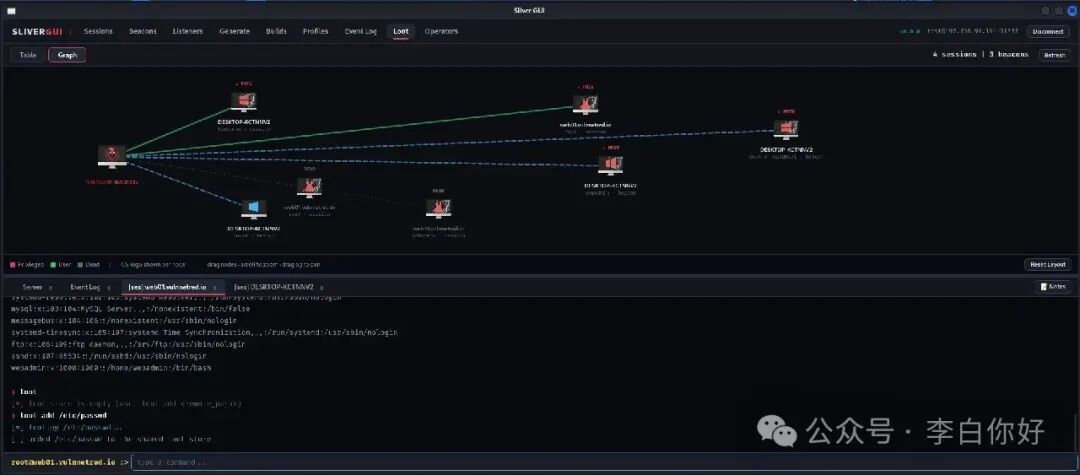
Task: Switch to Graph view
Action: [x=67, y=55]
